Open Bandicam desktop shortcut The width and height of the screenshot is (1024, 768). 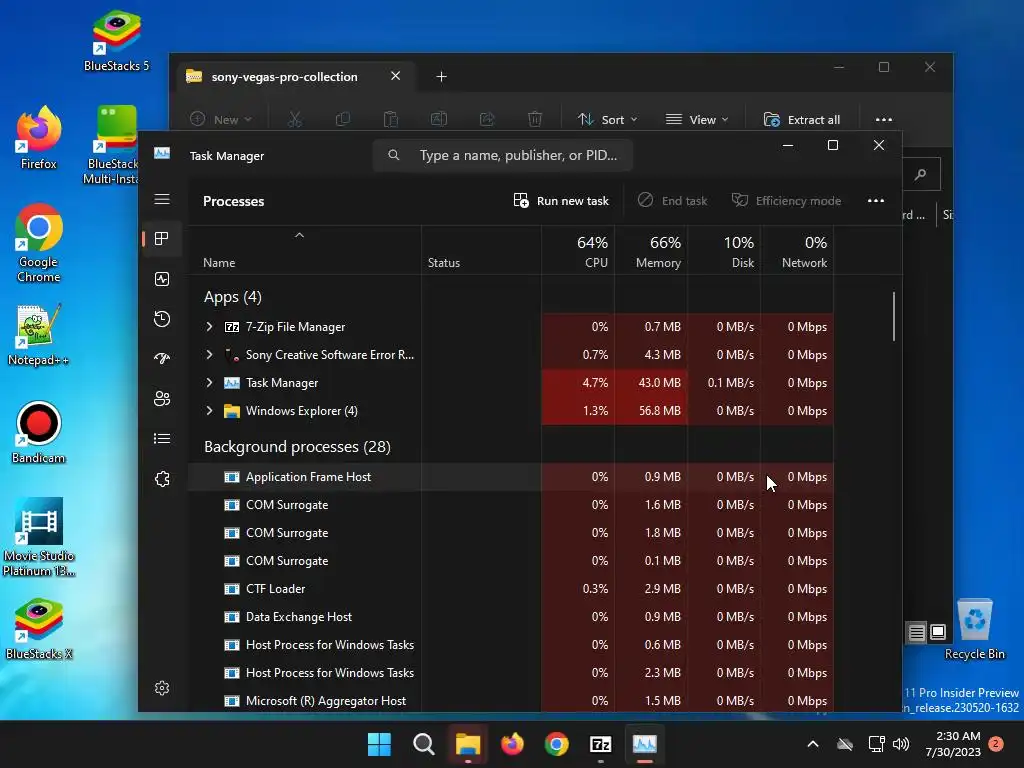tap(39, 432)
